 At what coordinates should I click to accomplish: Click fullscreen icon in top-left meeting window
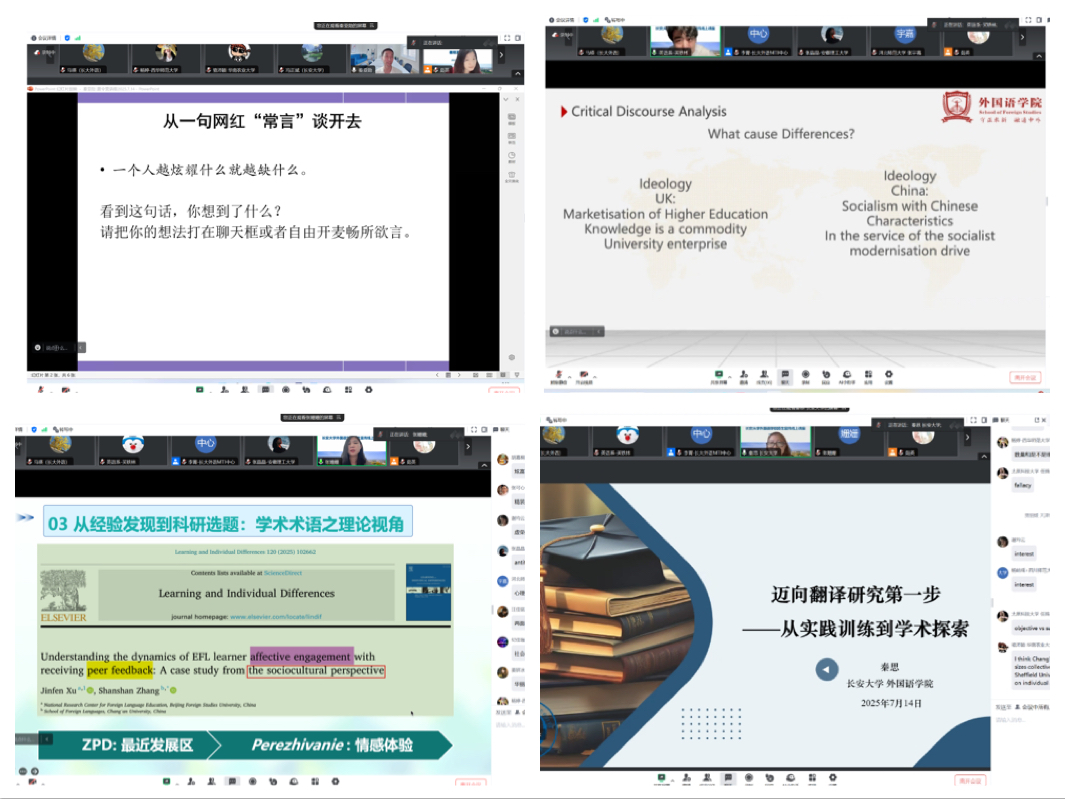506,37
